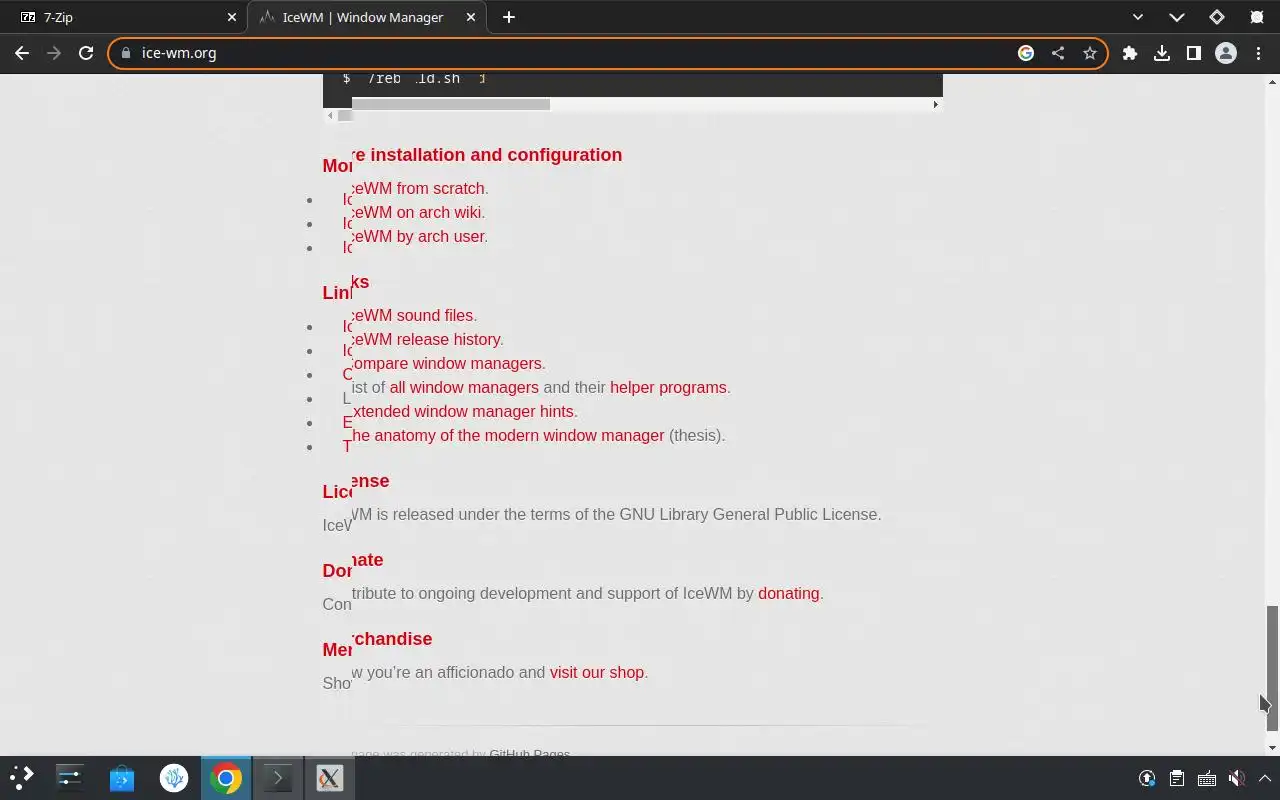Screen dimensions: 1280x800
Task: View site information via the lock icon
Action: point(125,53)
